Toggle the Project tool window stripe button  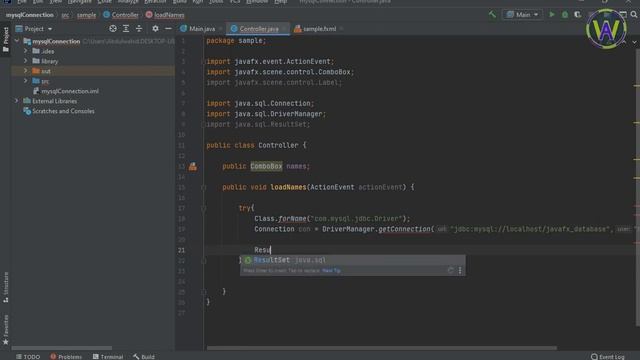point(6,40)
